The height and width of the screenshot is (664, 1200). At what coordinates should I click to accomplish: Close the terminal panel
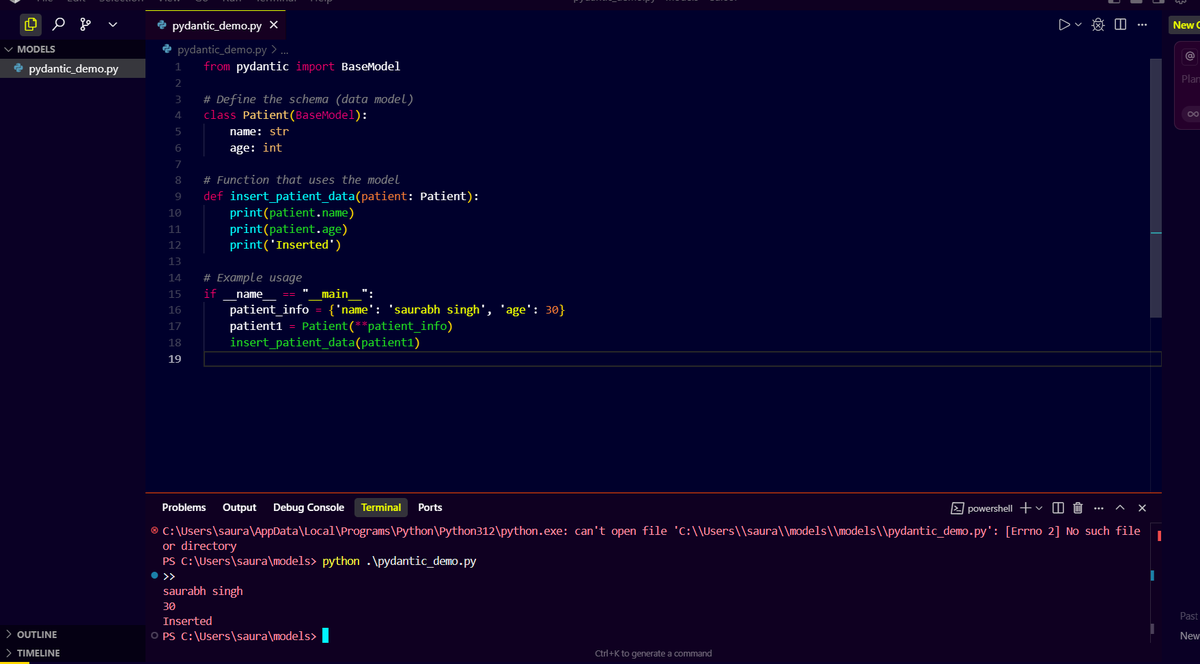tap(1142, 508)
